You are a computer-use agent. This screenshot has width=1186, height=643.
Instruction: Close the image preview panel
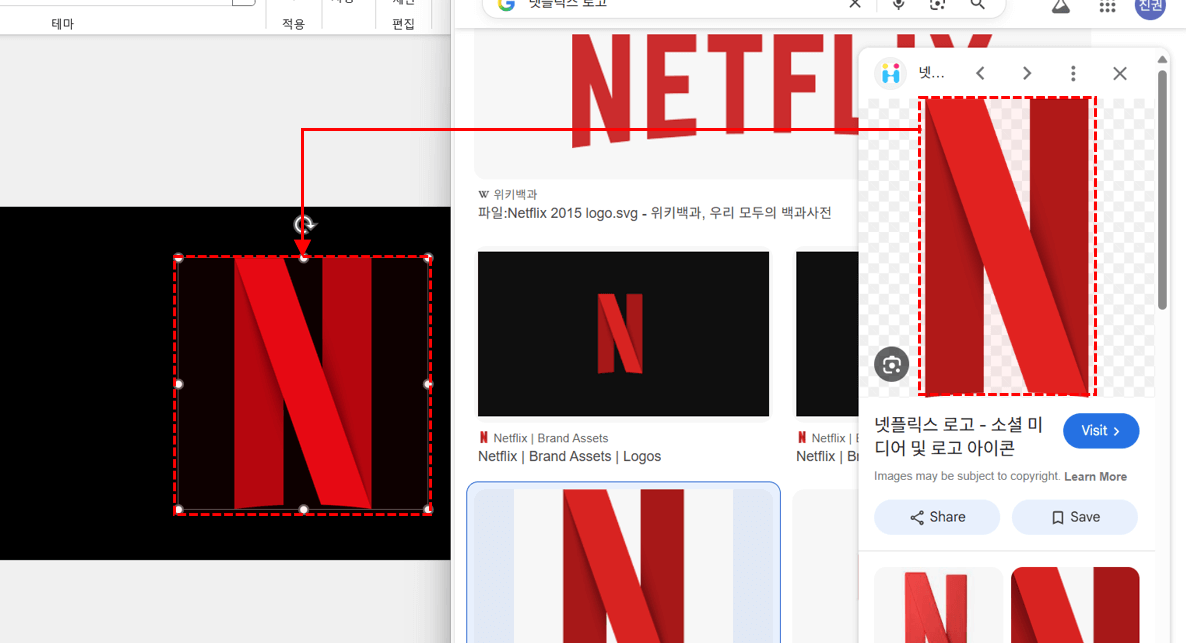(x=1120, y=73)
